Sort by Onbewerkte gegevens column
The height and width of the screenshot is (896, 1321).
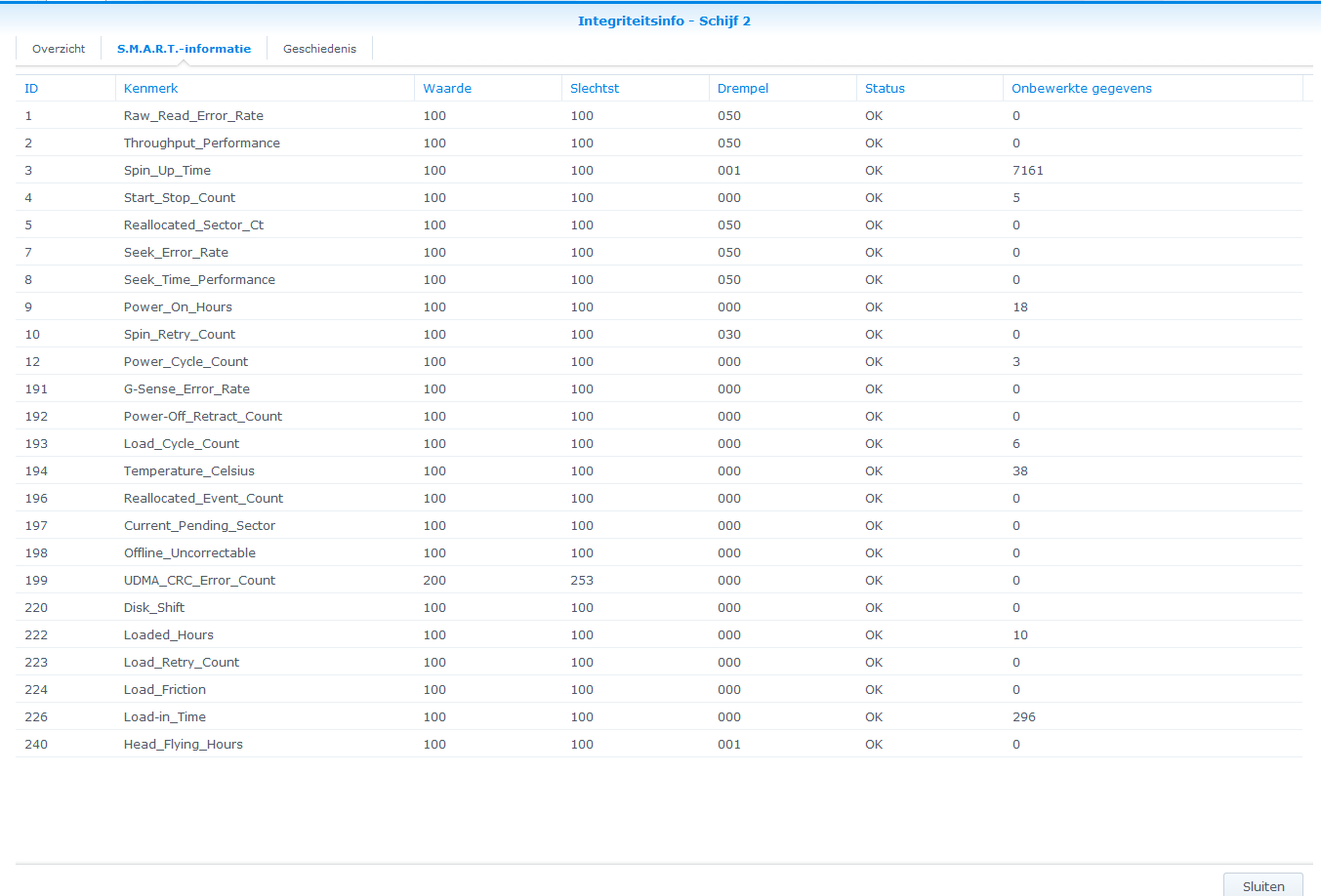pyautogui.click(x=1081, y=89)
